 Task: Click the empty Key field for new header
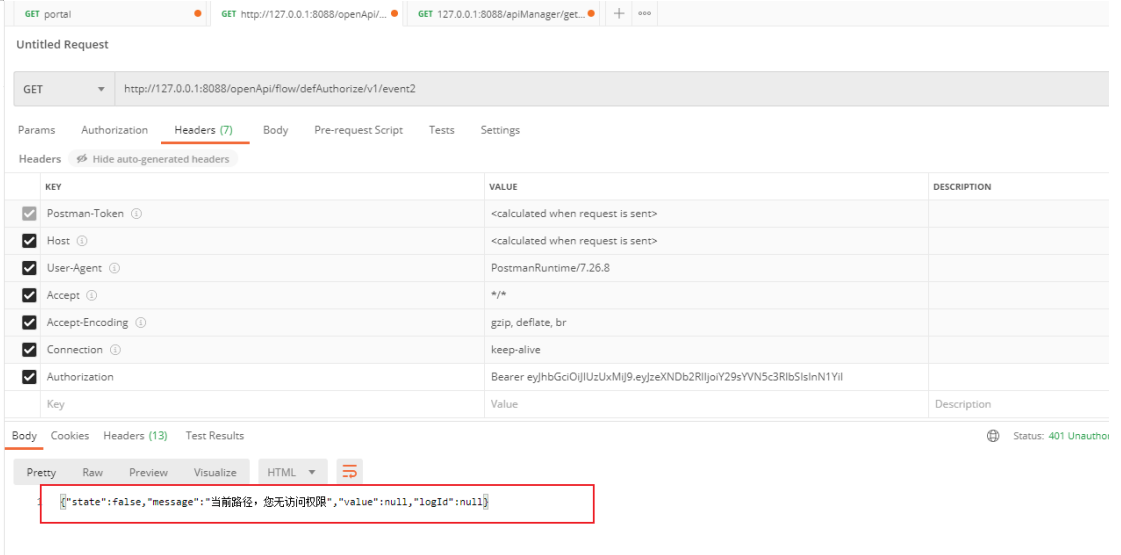tap(262, 404)
